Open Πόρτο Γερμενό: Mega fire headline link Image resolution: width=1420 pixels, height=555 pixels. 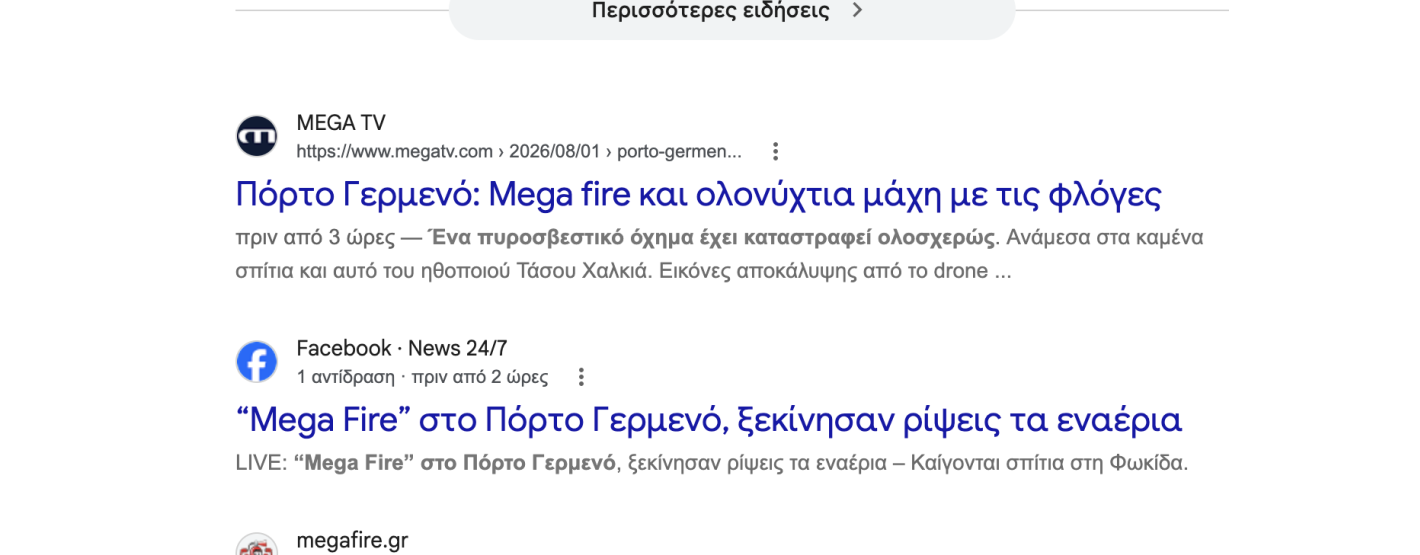(698, 194)
